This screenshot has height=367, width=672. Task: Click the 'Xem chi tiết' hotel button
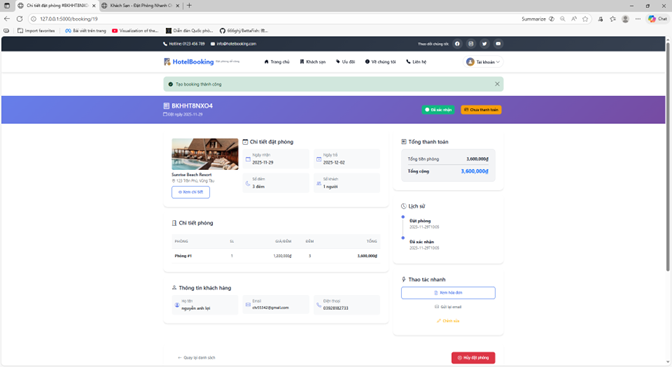point(191,192)
